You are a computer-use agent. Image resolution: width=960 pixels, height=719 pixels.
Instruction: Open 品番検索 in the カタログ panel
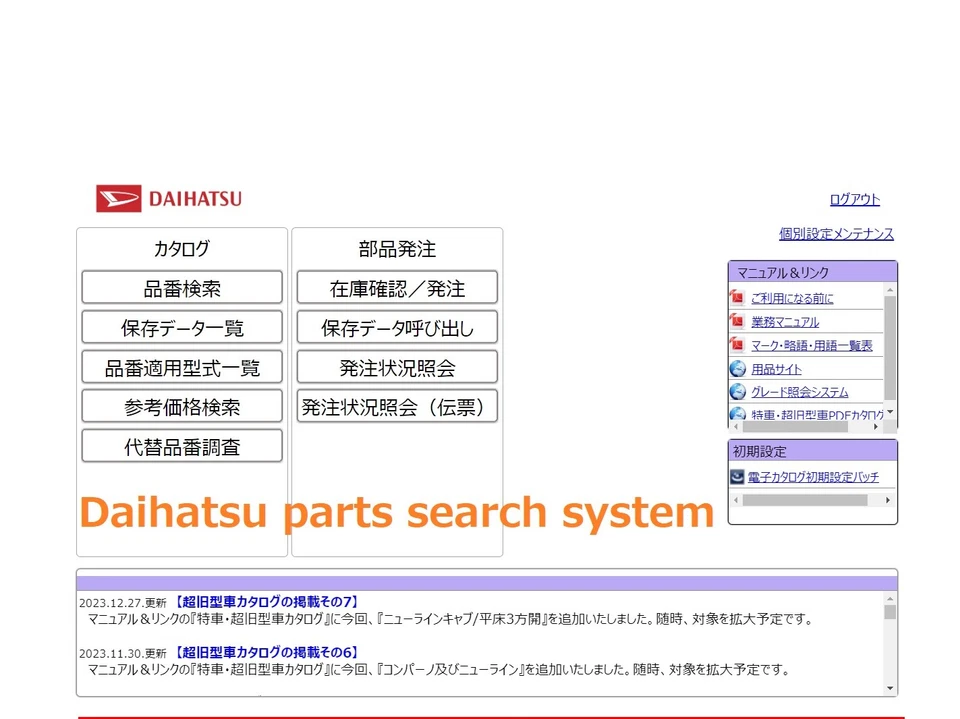(x=181, y=287)
